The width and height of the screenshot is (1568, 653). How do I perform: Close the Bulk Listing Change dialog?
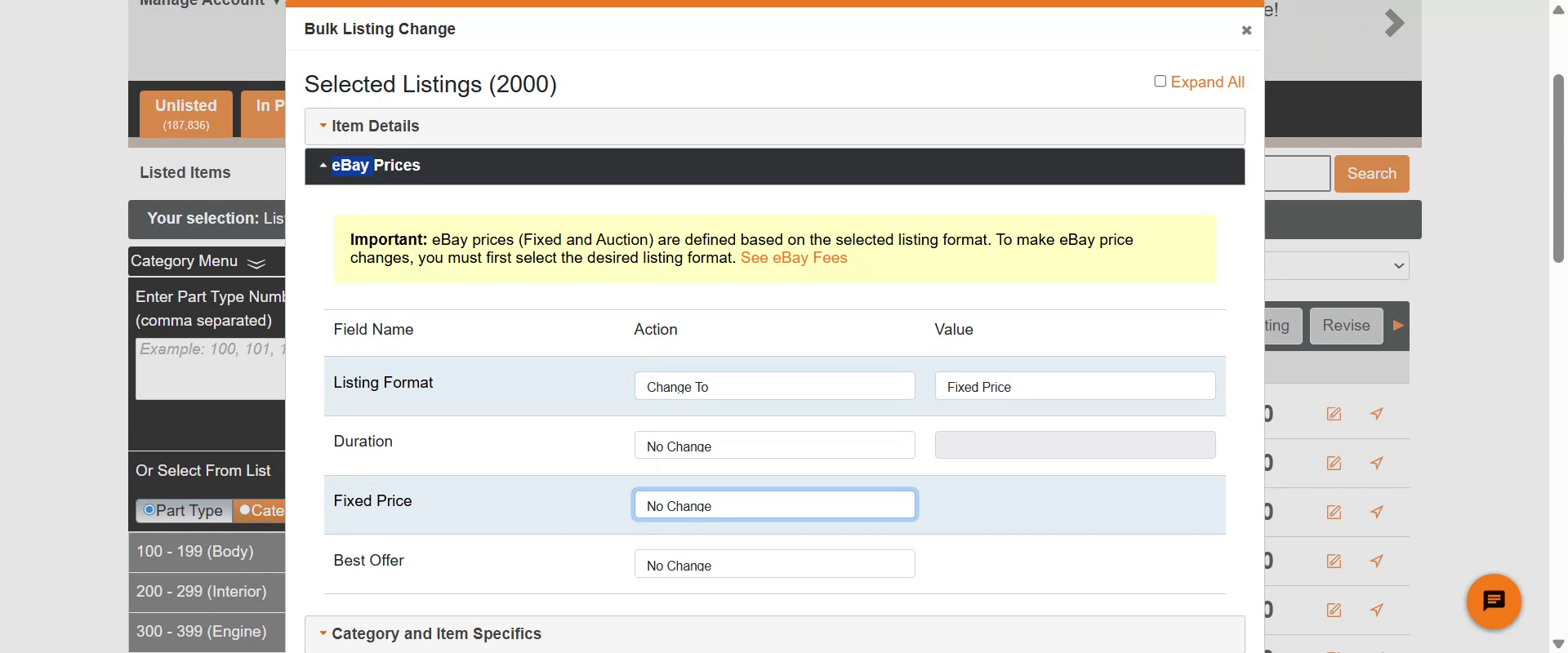tap(1246, 30)
